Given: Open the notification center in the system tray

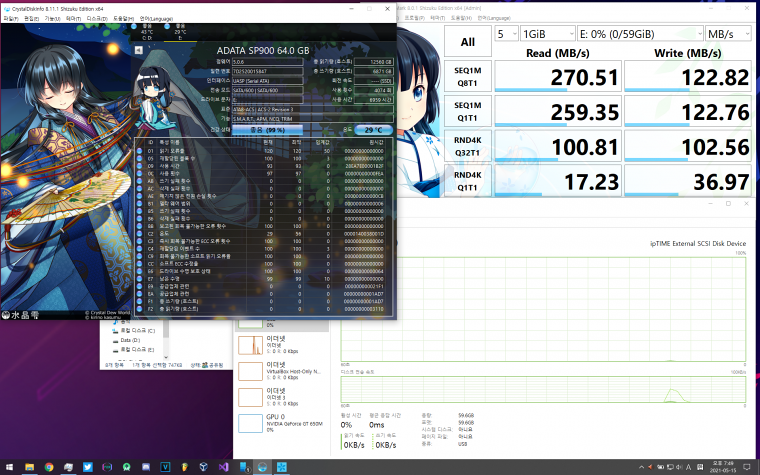Looking at the screenshot, I should (x=747, y=467).
